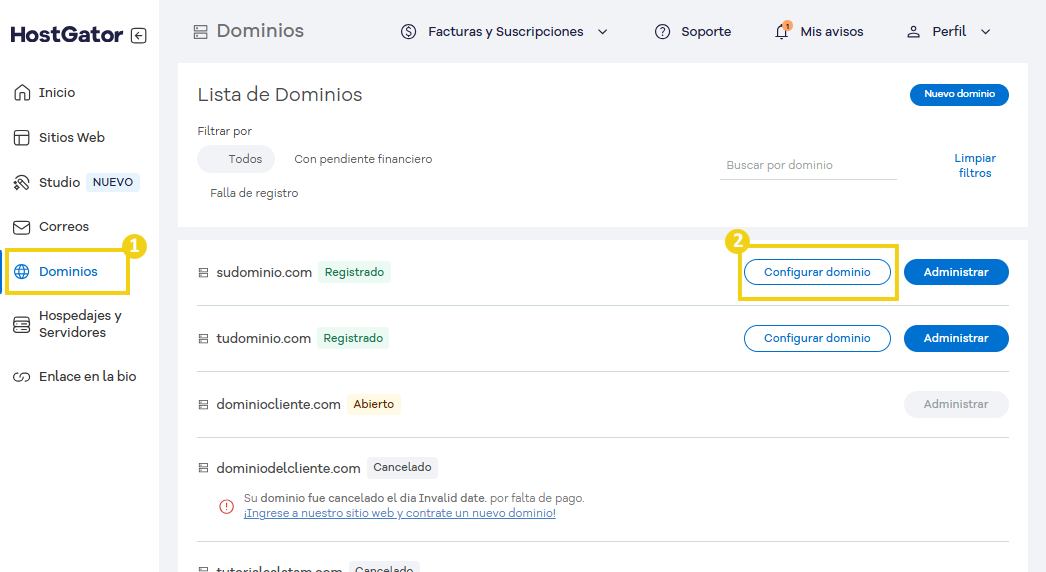
Task: Click the dominiocliente.com domain name
Action: point(278,404)
